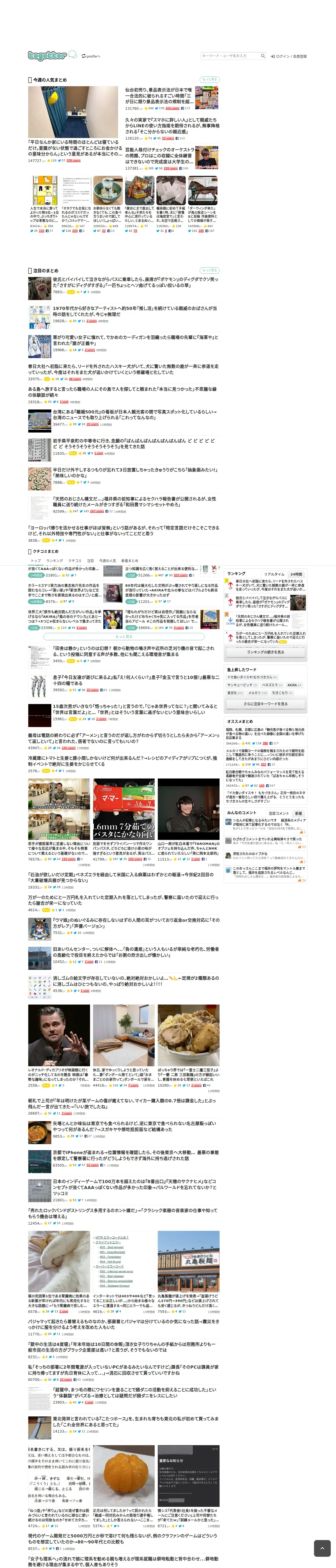This screenshot has width=336, height=1568.
Task: Open the large room photo thumbnail in weekly popular
Action: (x=73, y=112)
